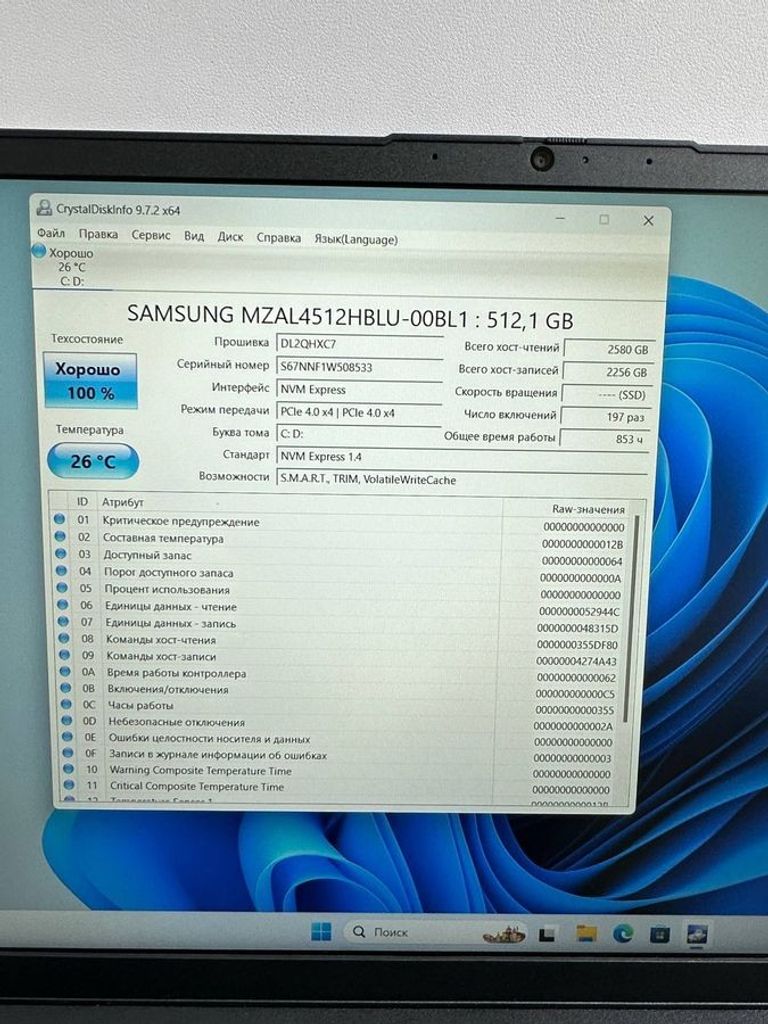Open the Правка menu
Viewport: 768px width, 1024px height.
(98, 234)
